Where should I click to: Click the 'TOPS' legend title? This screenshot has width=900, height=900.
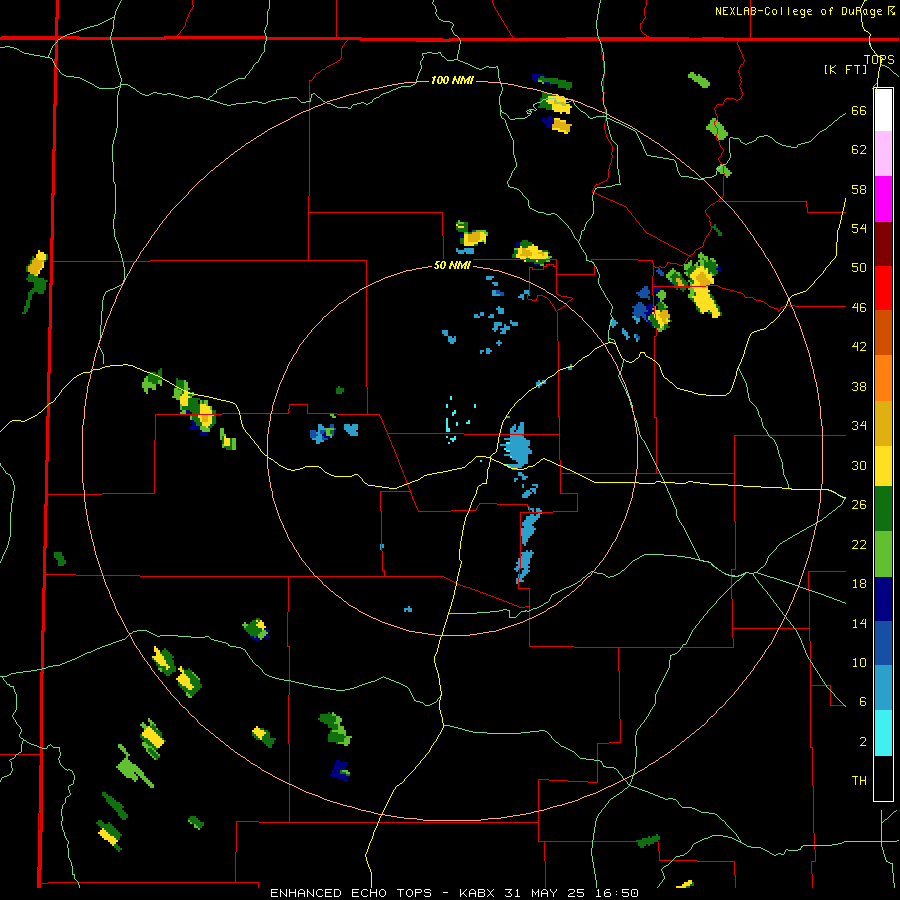coord(879,59)
